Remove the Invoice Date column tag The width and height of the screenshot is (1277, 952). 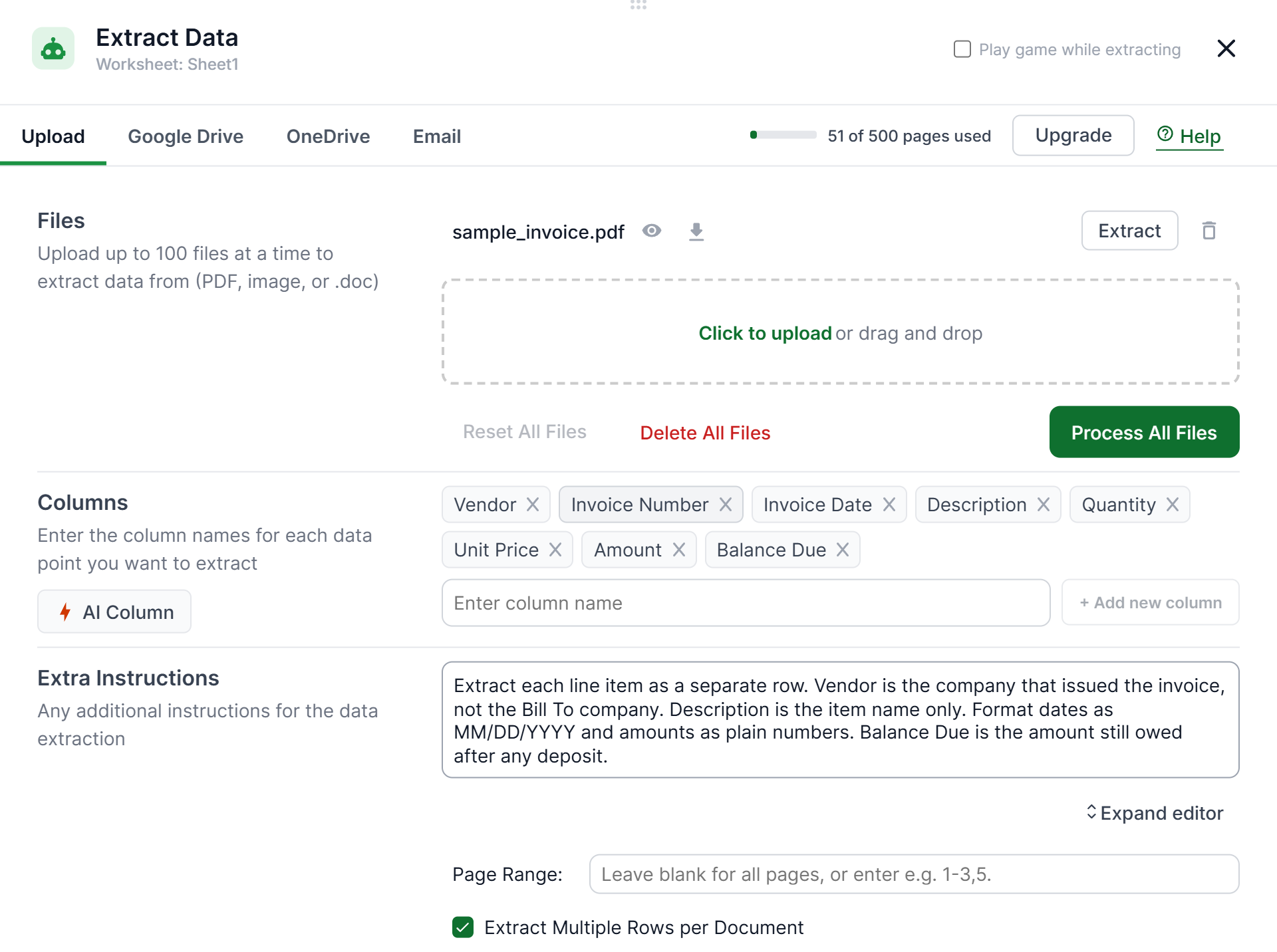[x=889, y=505]
